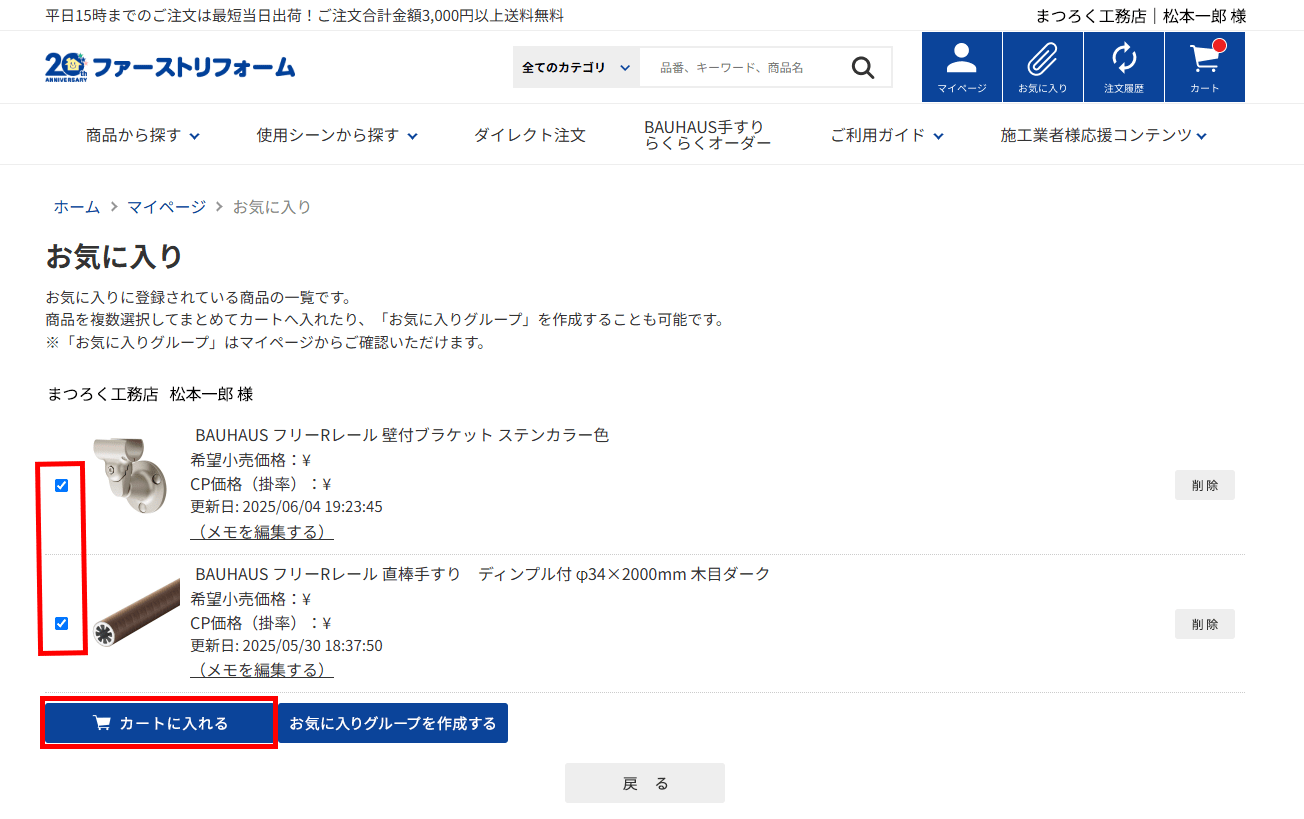Image resolution: width=1304 pixels, height=819 pixels.
Task: Open BAUHAUS手すり らくらくオーダー menu item
Action: pos(707,135)
